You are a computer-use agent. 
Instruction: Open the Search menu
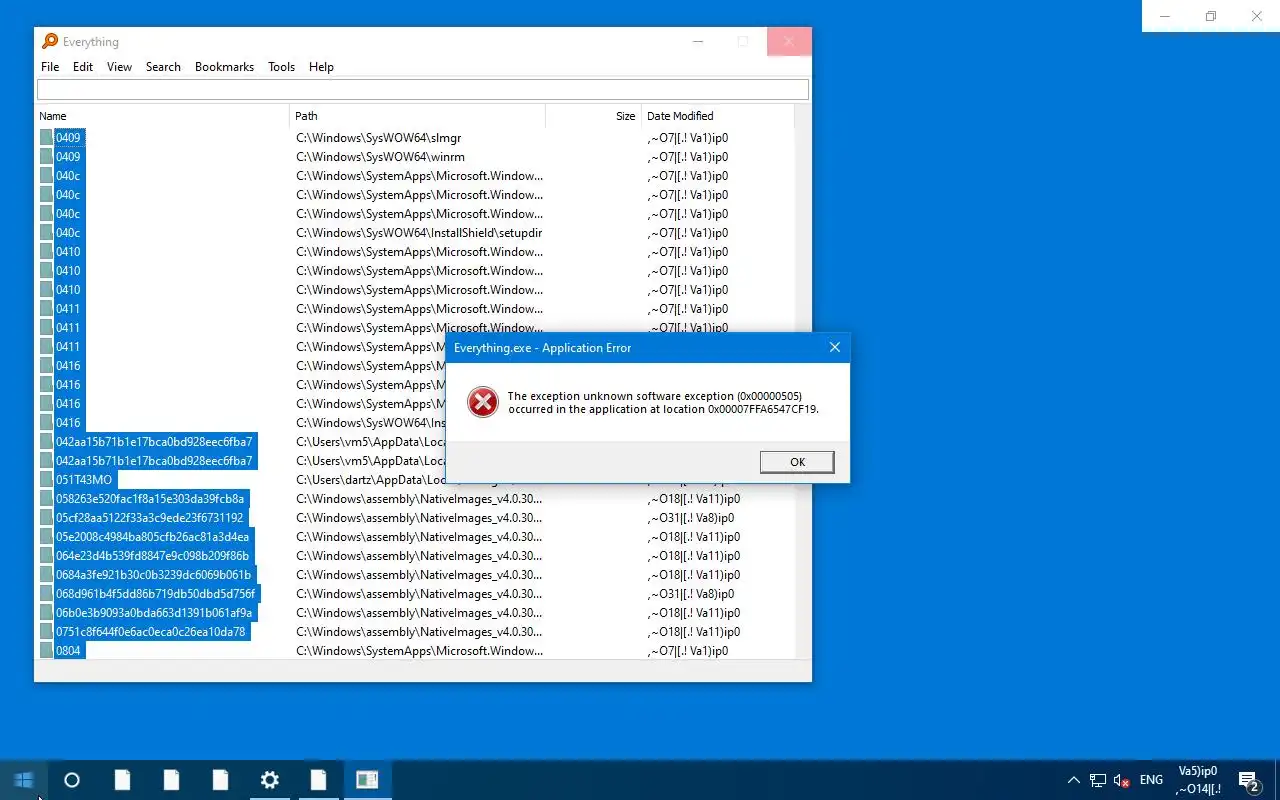point(163,67)
